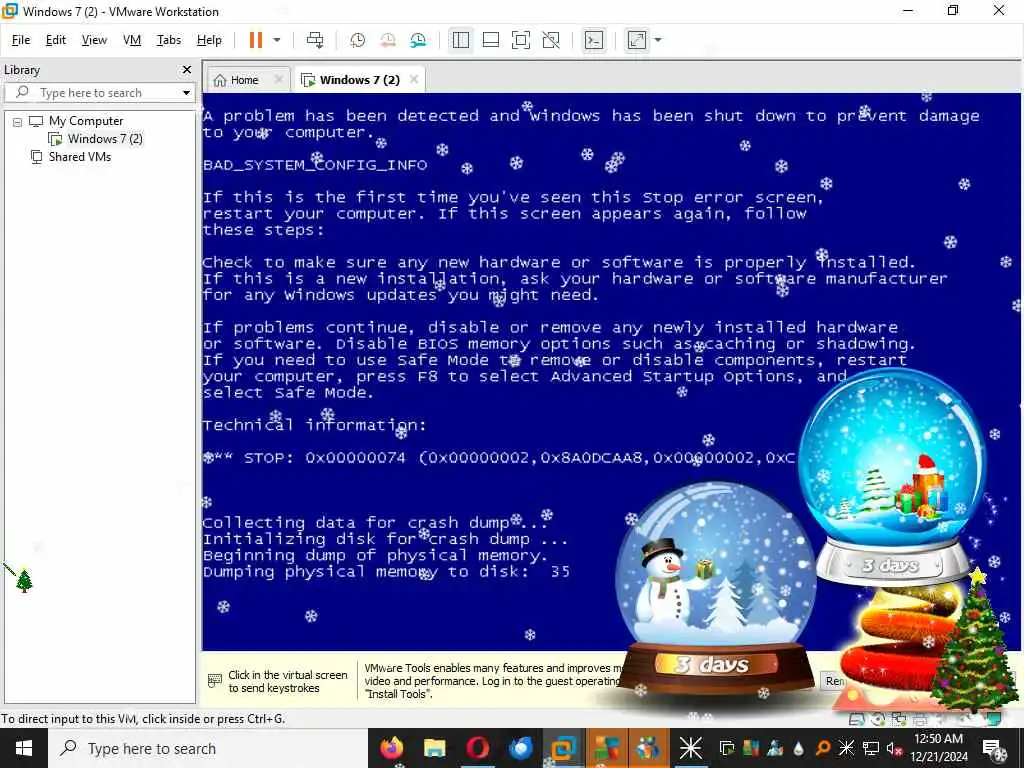This screenshot has height=768, width=1024.
Task: Open the Help menu
Action: pyautogui.click(x=209, y=40)
